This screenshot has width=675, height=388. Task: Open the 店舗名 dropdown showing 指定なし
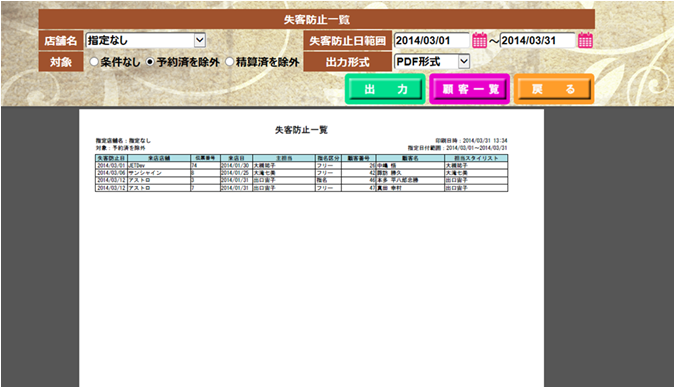146,40
